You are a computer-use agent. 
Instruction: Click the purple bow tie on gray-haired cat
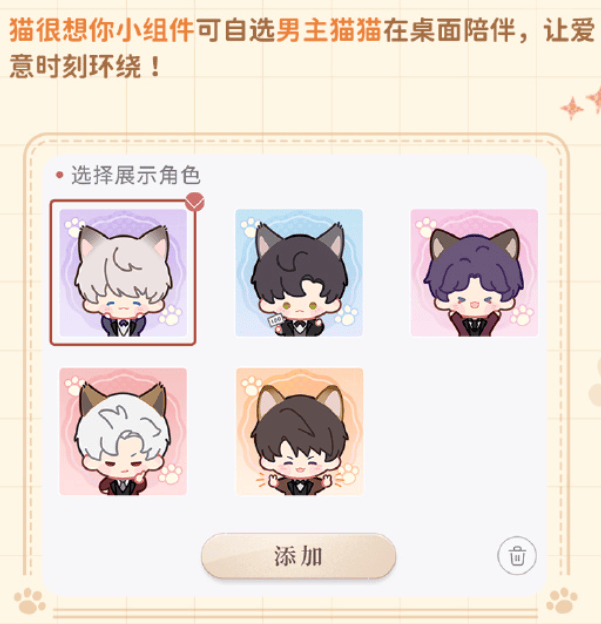tap(125, 322)
